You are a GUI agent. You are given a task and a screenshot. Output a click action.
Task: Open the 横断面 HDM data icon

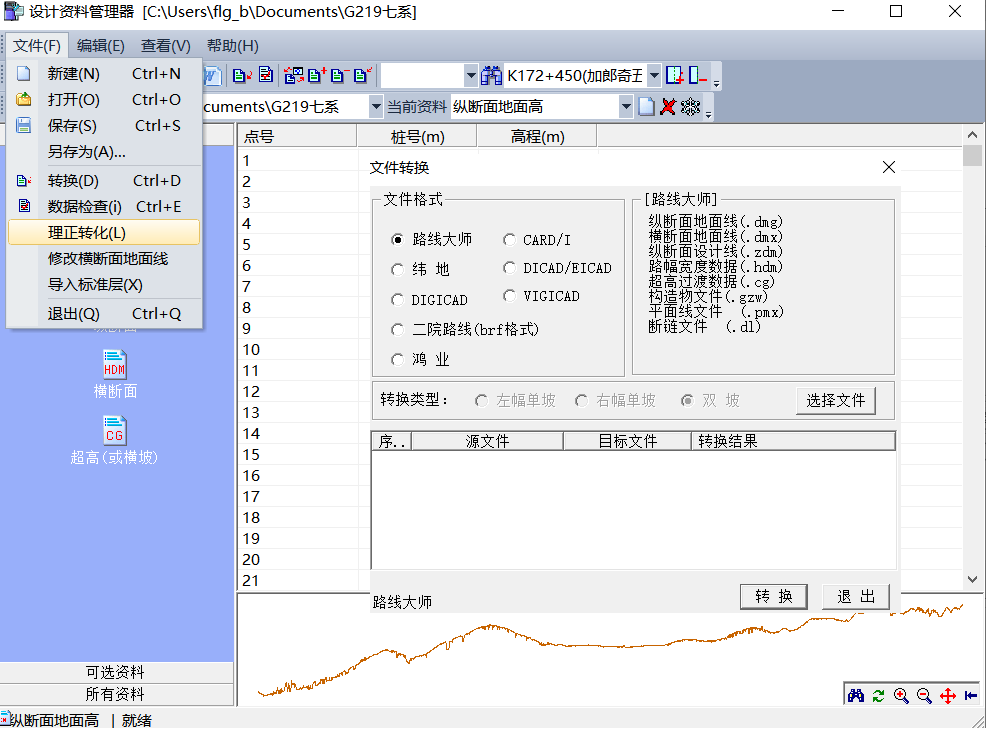pos(115,365)
